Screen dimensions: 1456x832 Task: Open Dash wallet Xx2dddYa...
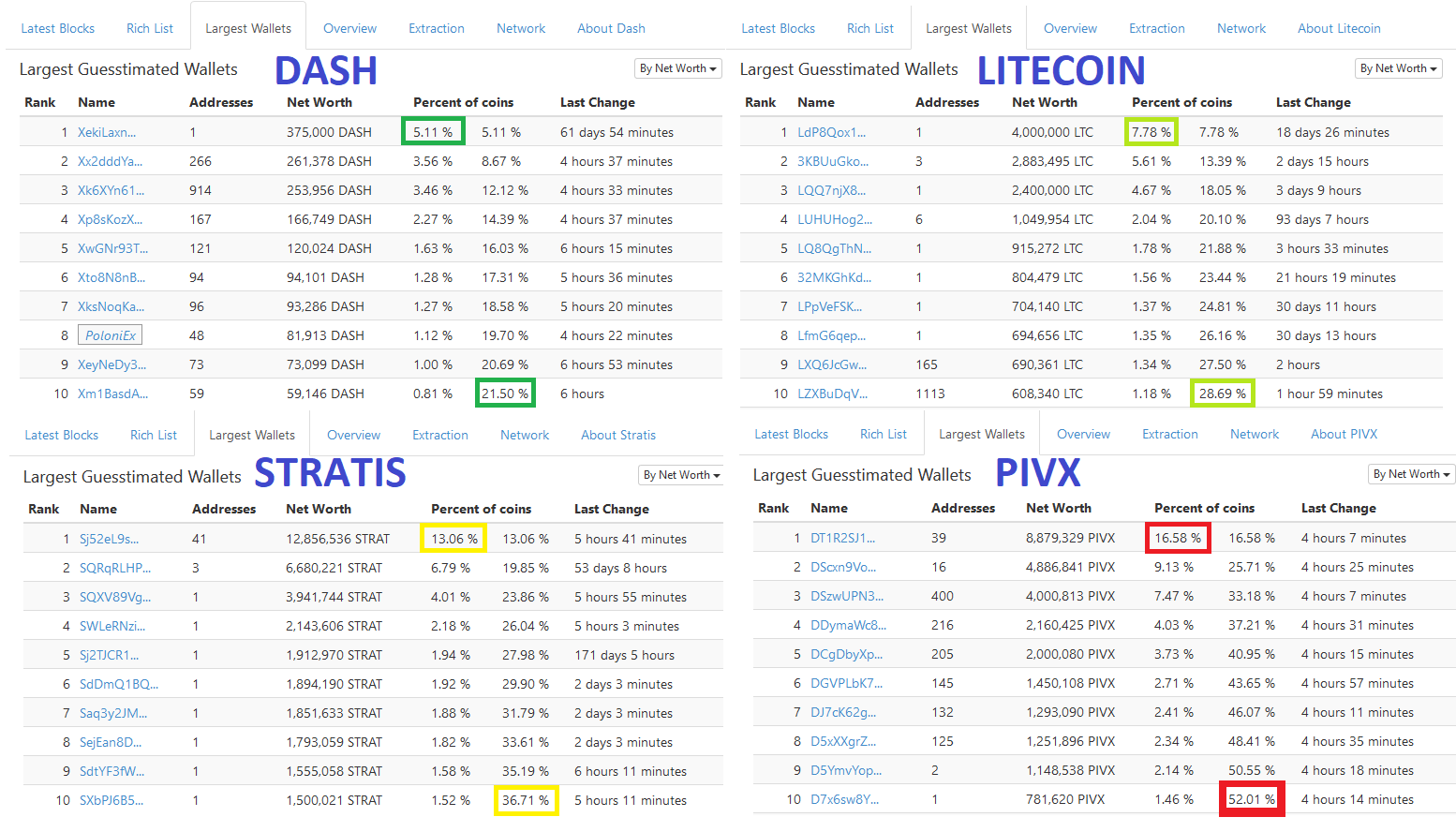(x=111, y=161)
